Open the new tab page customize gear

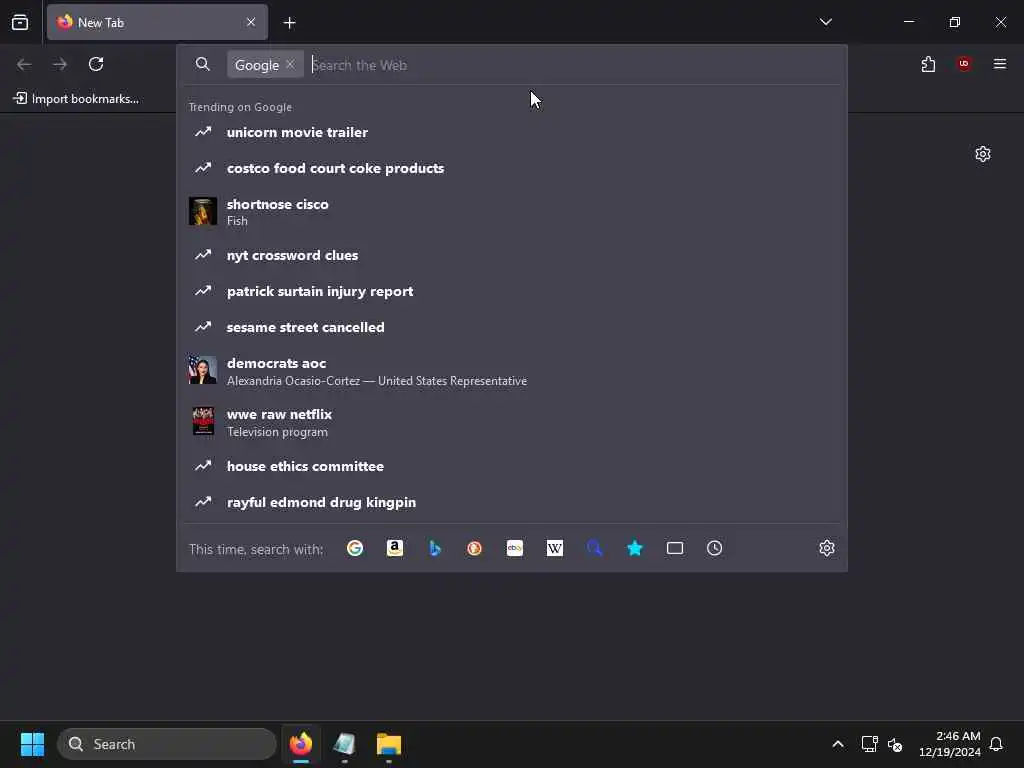[x=983, y=154]
